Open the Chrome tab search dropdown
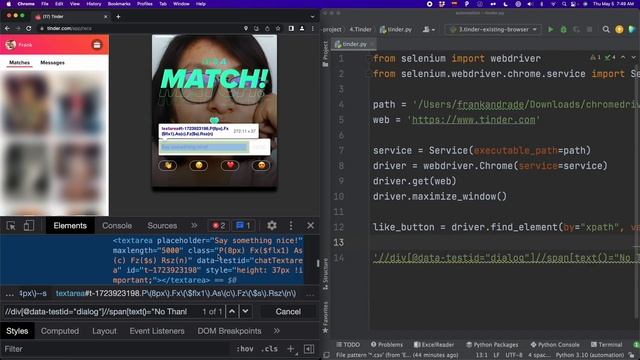 (312, 17)
